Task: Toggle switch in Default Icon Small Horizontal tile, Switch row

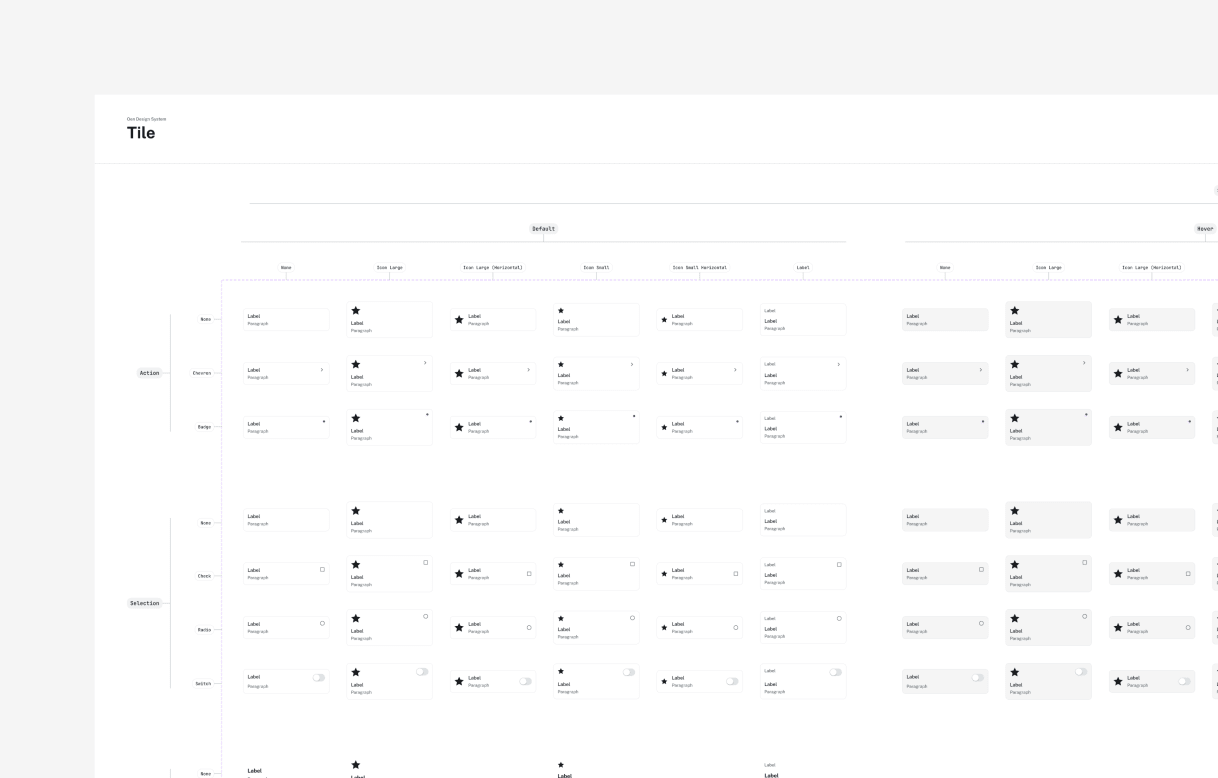Action: (x=732, y=681)
